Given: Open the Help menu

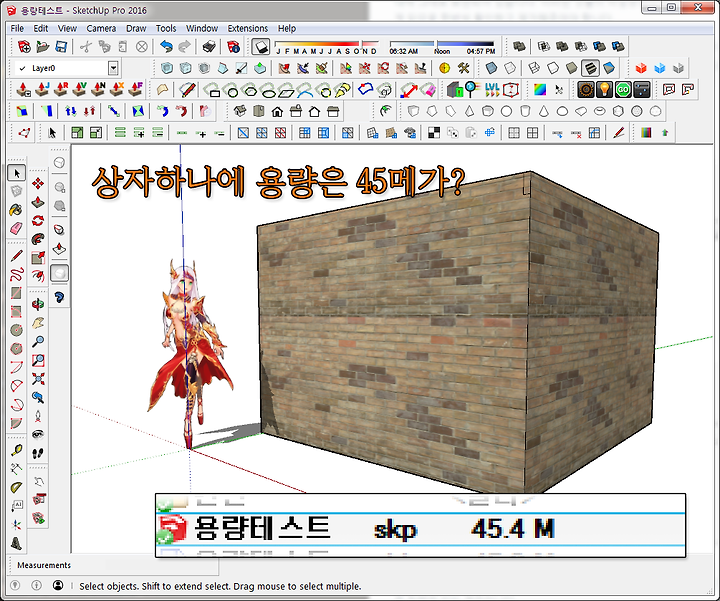Looking at the screenshot, I should (287, 28).
